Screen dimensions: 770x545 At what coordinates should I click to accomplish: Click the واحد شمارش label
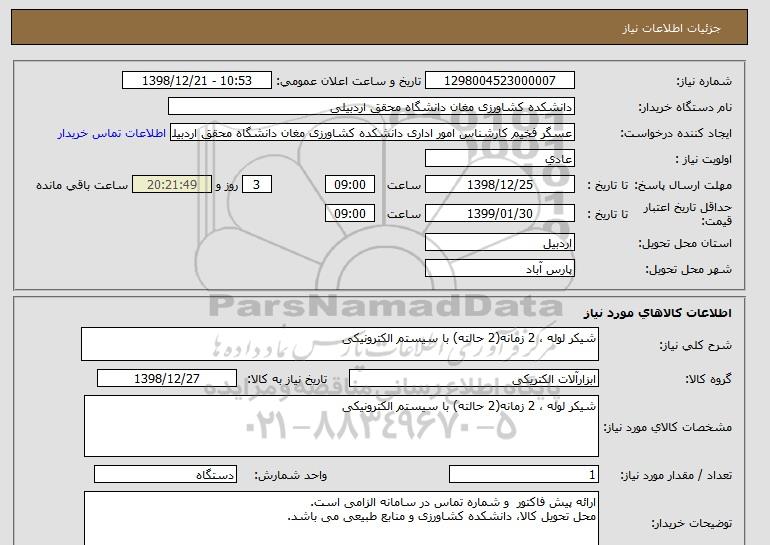coord(291,475)
